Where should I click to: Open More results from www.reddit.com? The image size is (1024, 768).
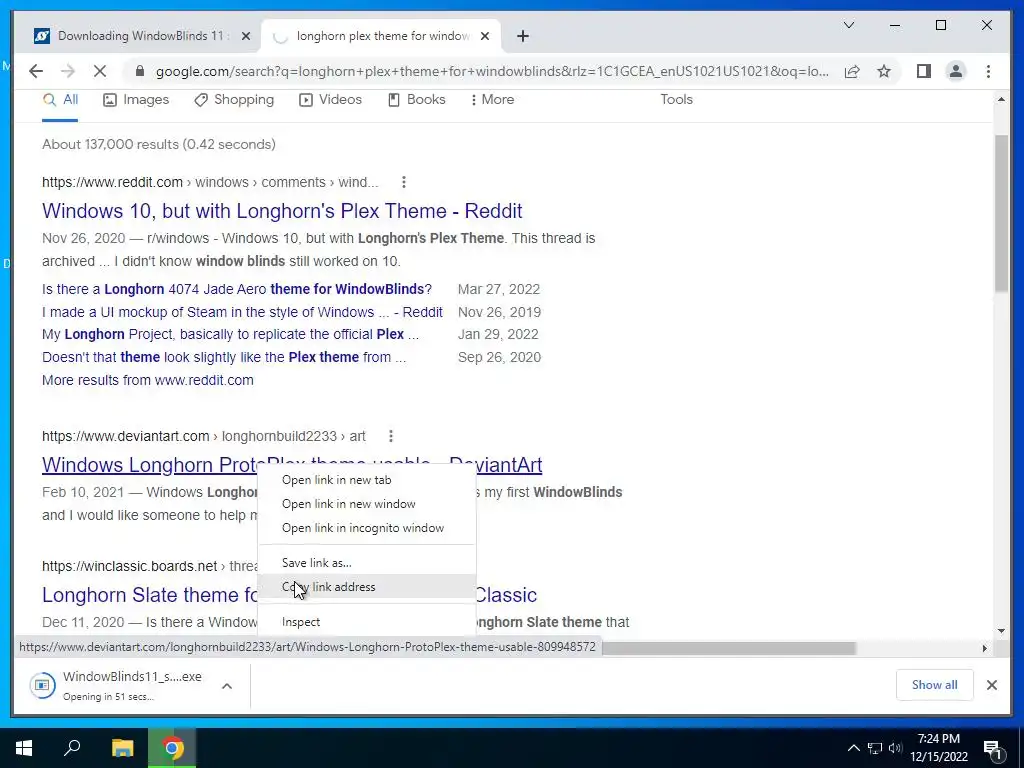148,380
